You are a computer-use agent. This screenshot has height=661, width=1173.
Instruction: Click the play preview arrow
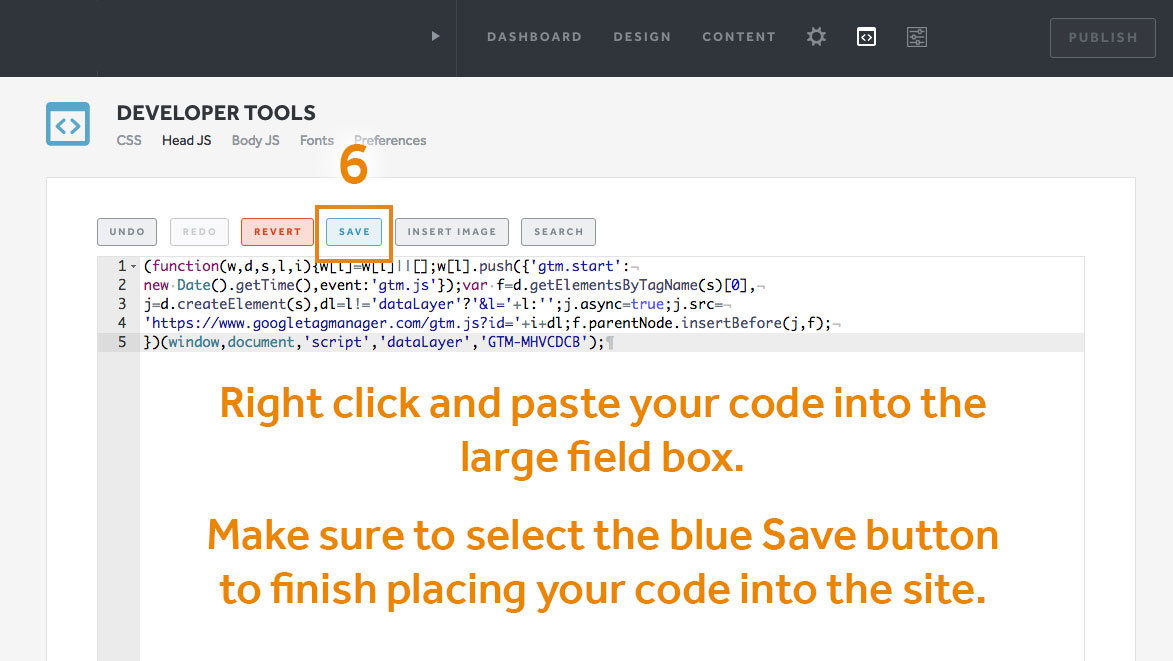coord(435,36)
